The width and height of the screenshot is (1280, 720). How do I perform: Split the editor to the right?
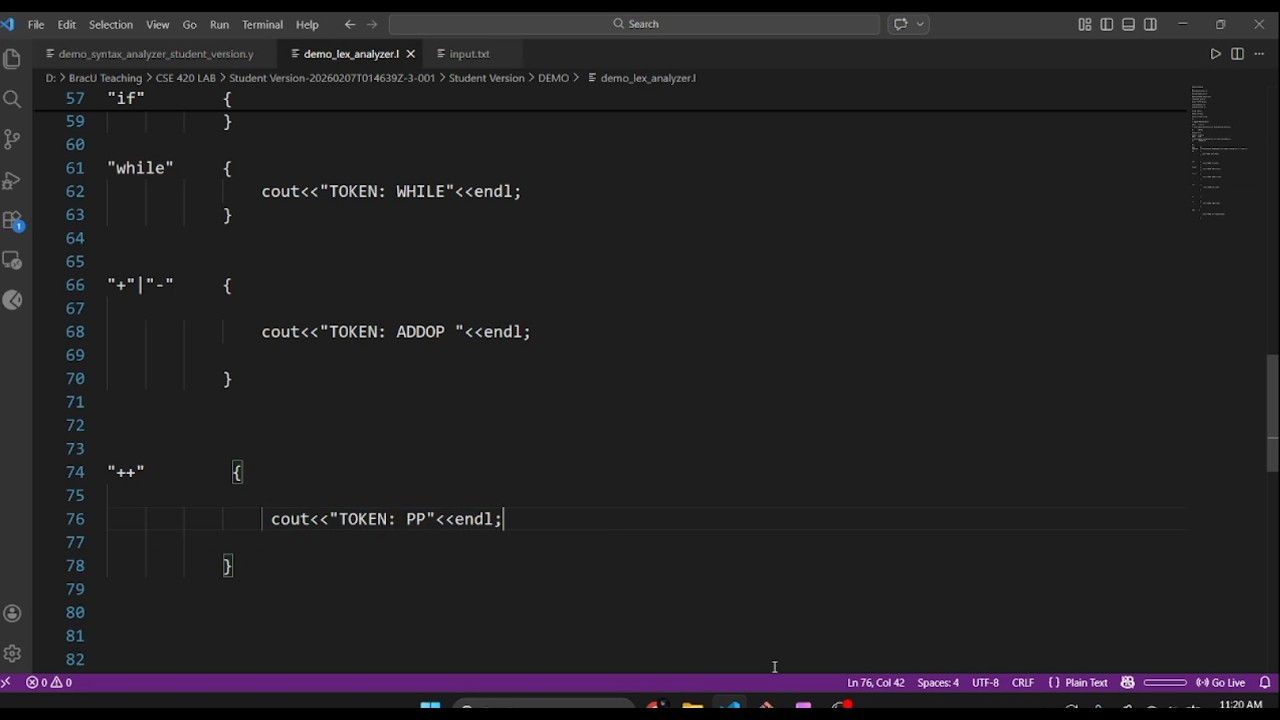(1237, 54)
